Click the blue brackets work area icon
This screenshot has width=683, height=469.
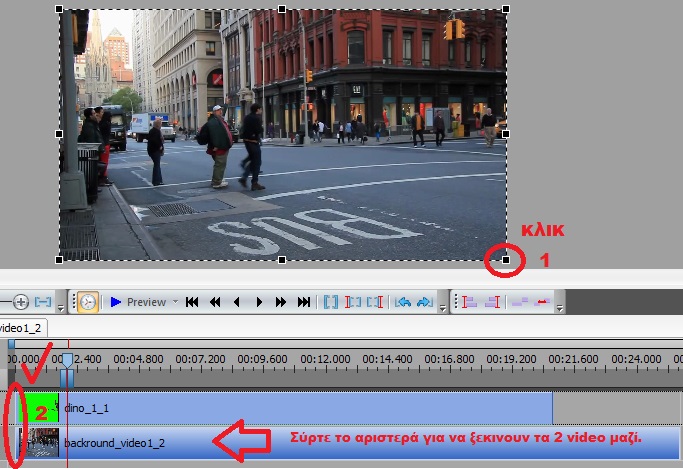[x=331, y=302]
